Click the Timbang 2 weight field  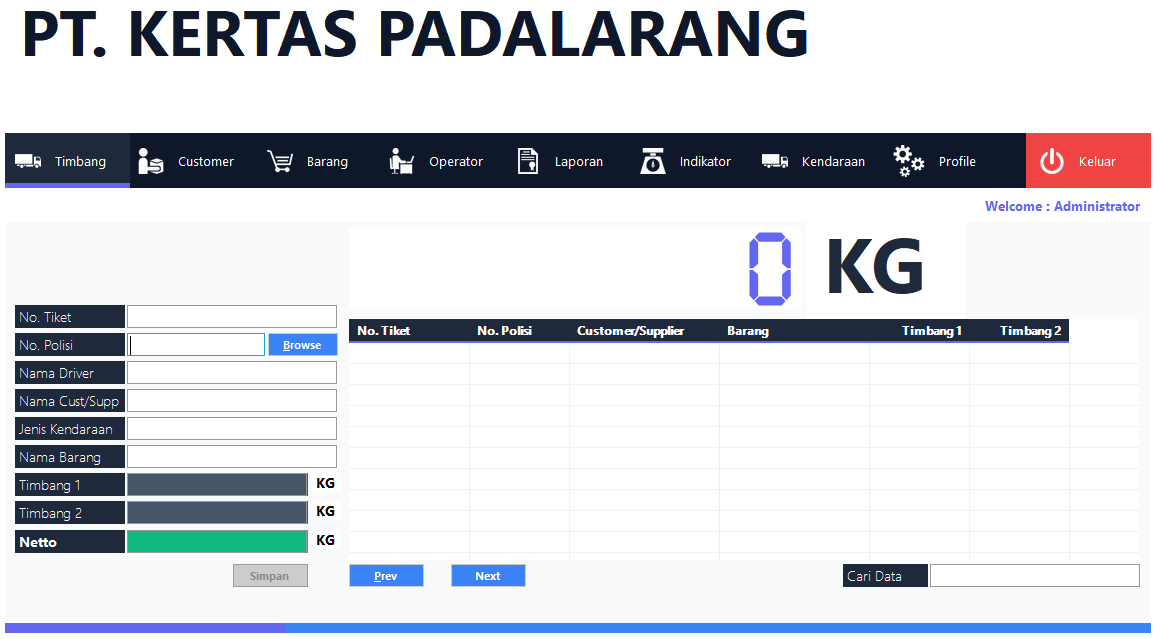tap(218, 513)
